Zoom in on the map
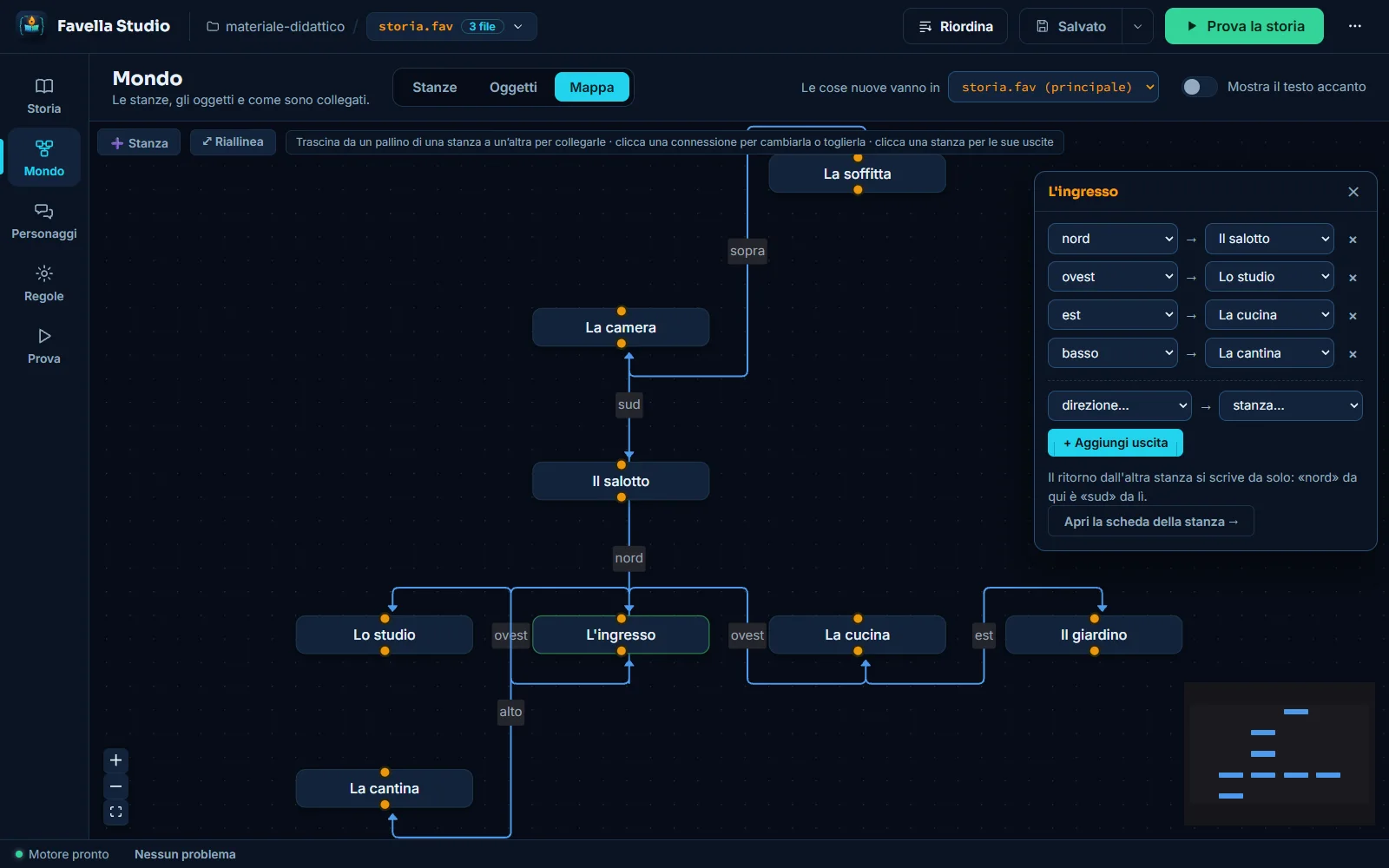Image resolution: width=1389 pixels, height=868 pixels. pos(115,760)
